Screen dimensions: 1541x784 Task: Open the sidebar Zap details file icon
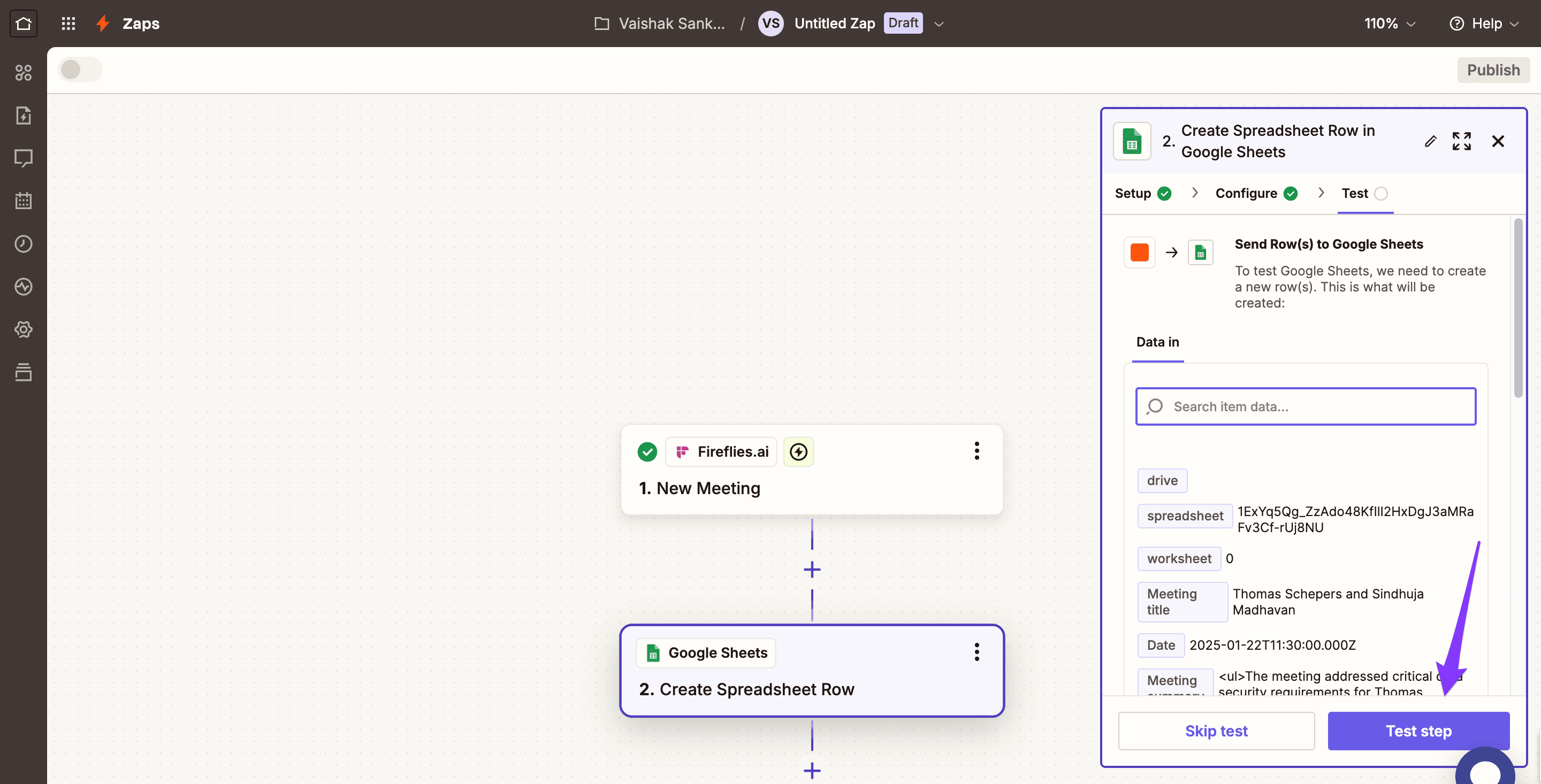(24, 116)
